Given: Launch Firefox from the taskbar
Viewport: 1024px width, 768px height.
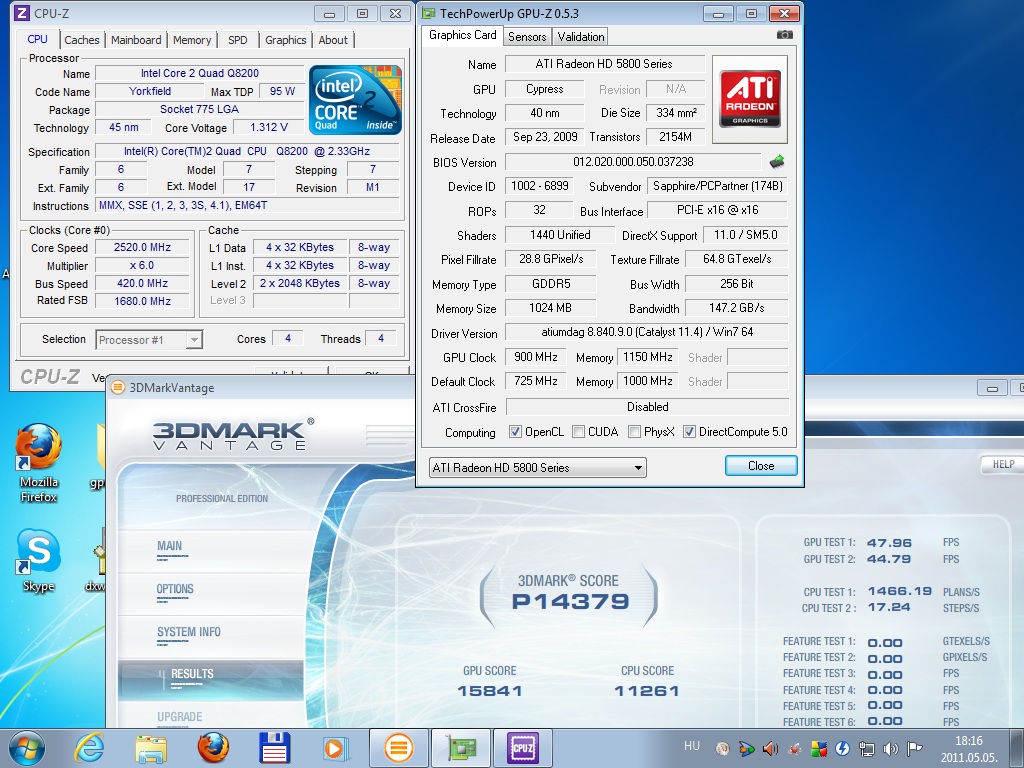Looking at the screenshot, I should [213, 748].
